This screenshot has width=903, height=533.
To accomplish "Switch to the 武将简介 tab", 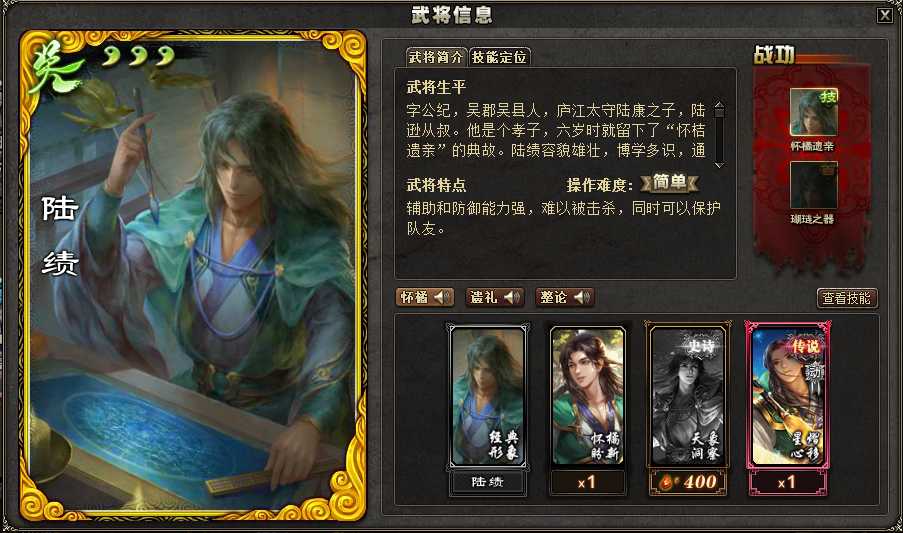I will point(436,57).
